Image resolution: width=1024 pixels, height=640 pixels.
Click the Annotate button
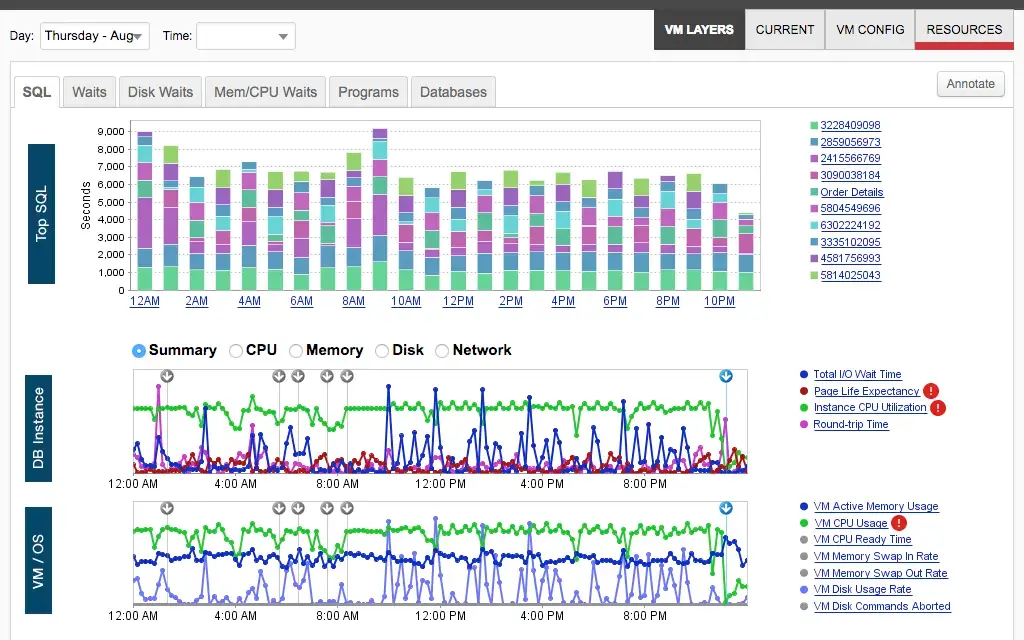click(x=971, y=84)
